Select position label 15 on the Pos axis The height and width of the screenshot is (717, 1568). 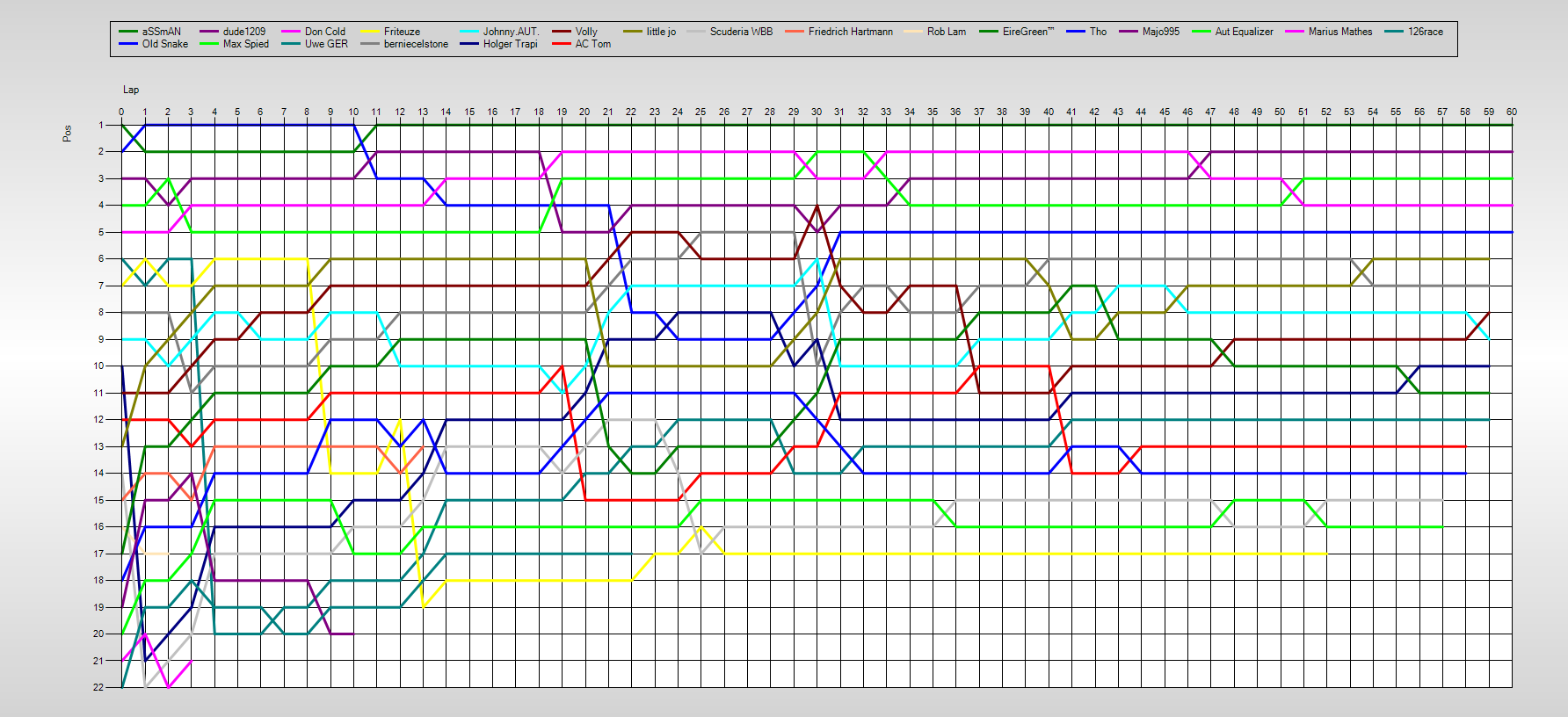point(99,500)
